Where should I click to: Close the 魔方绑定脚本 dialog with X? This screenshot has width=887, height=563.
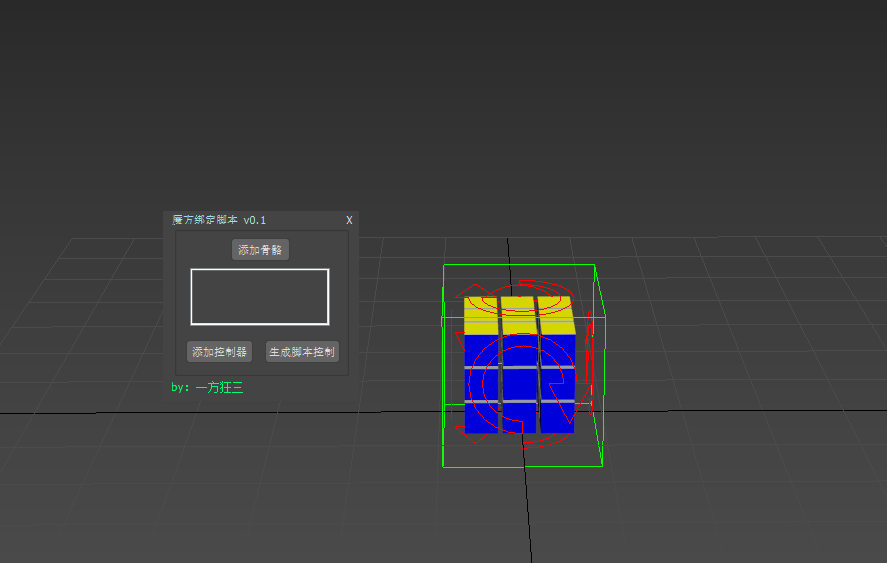point(349,220)
